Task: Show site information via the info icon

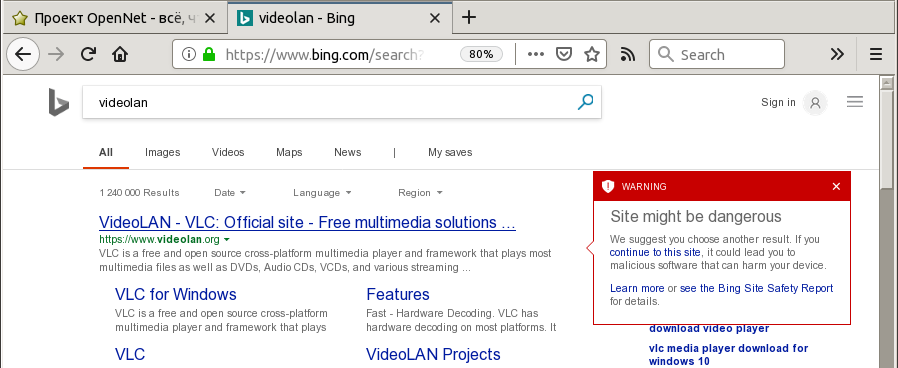Action: pos(188,54)
